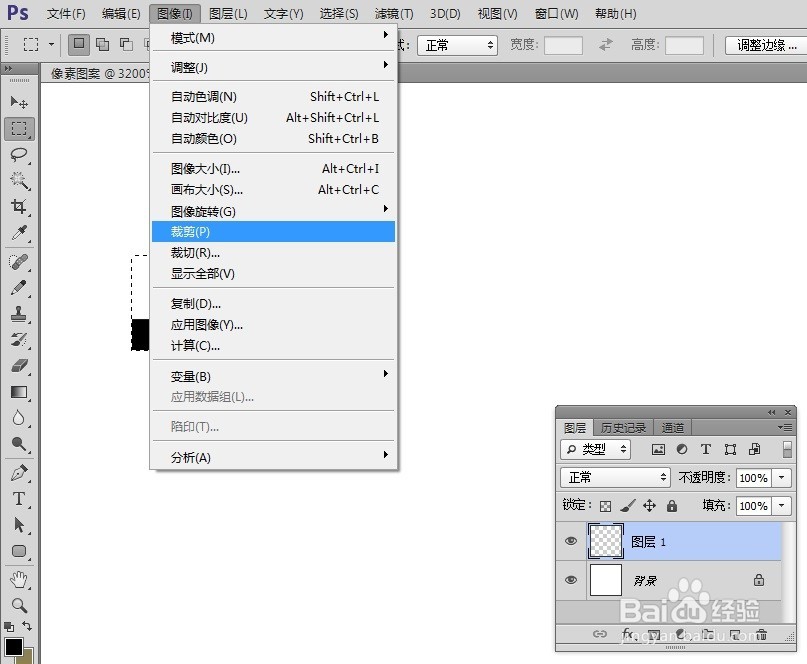Open the layer filter 类型 dropdown
This screenshot has width=807, height=664.
[x=595, y=449]
